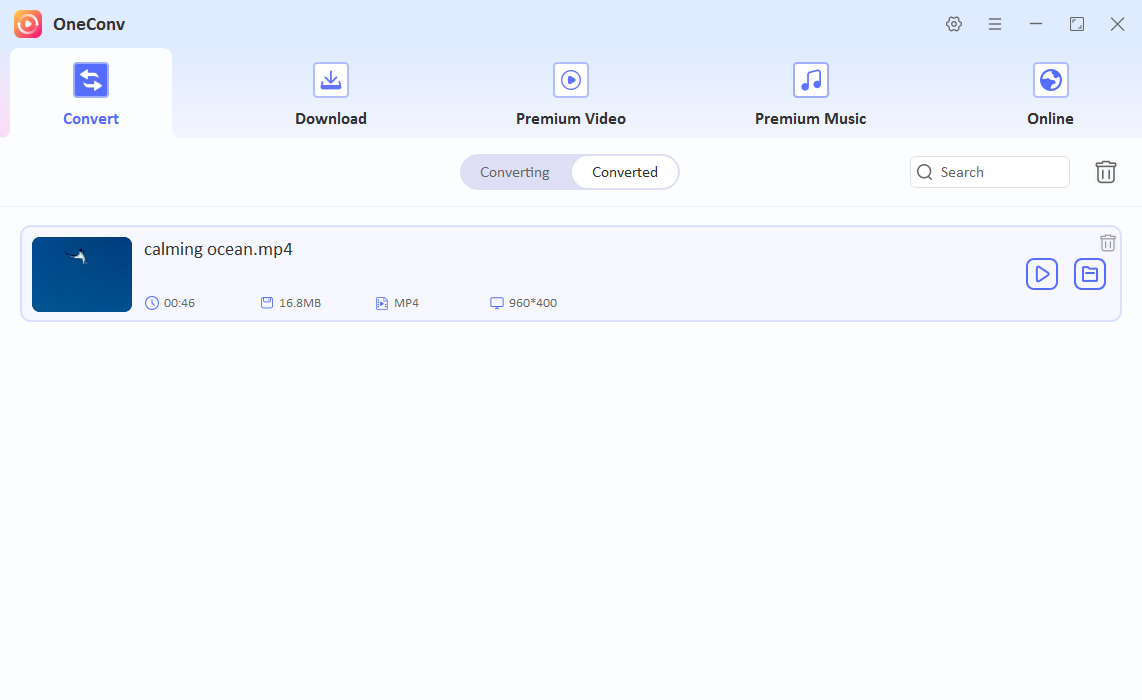Open the hamburger main menu
Screen dimensions: 1142x700
coord(994,23)
